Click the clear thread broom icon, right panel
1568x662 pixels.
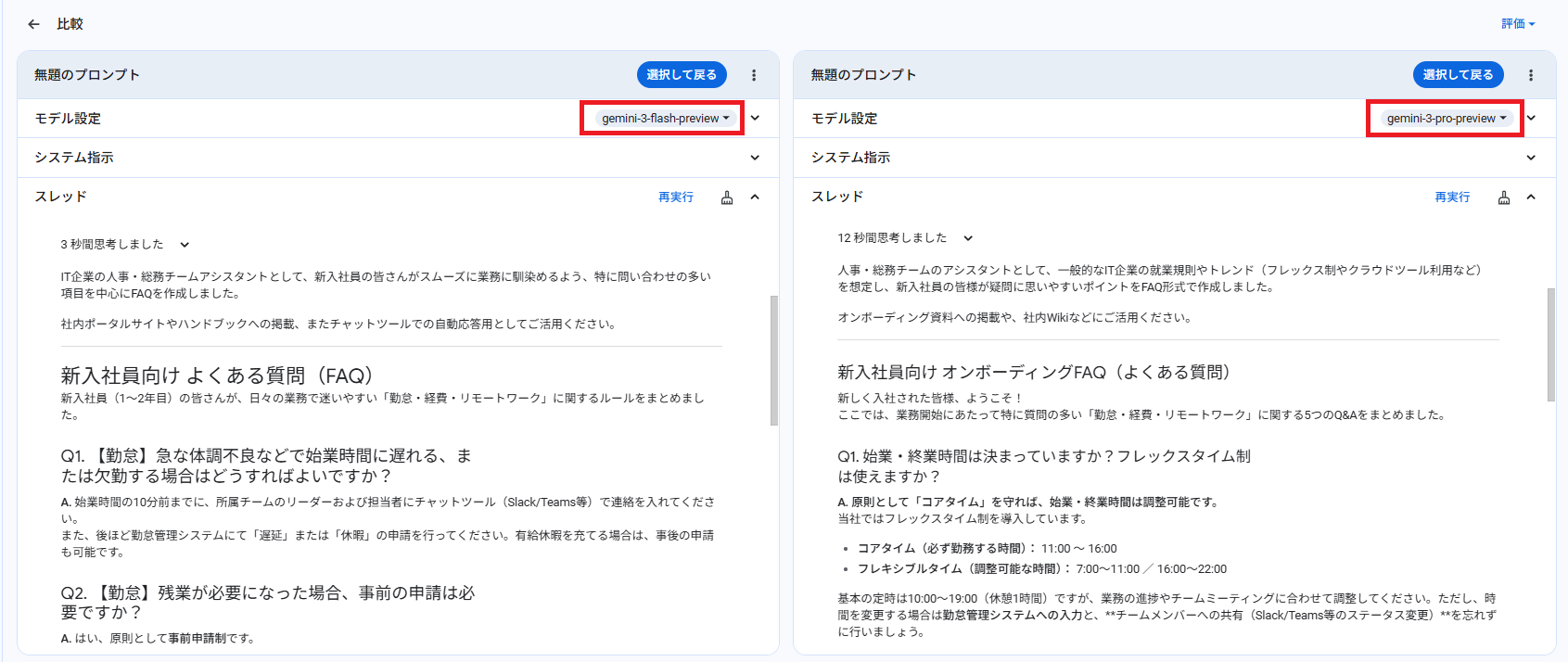[1504, 197]
